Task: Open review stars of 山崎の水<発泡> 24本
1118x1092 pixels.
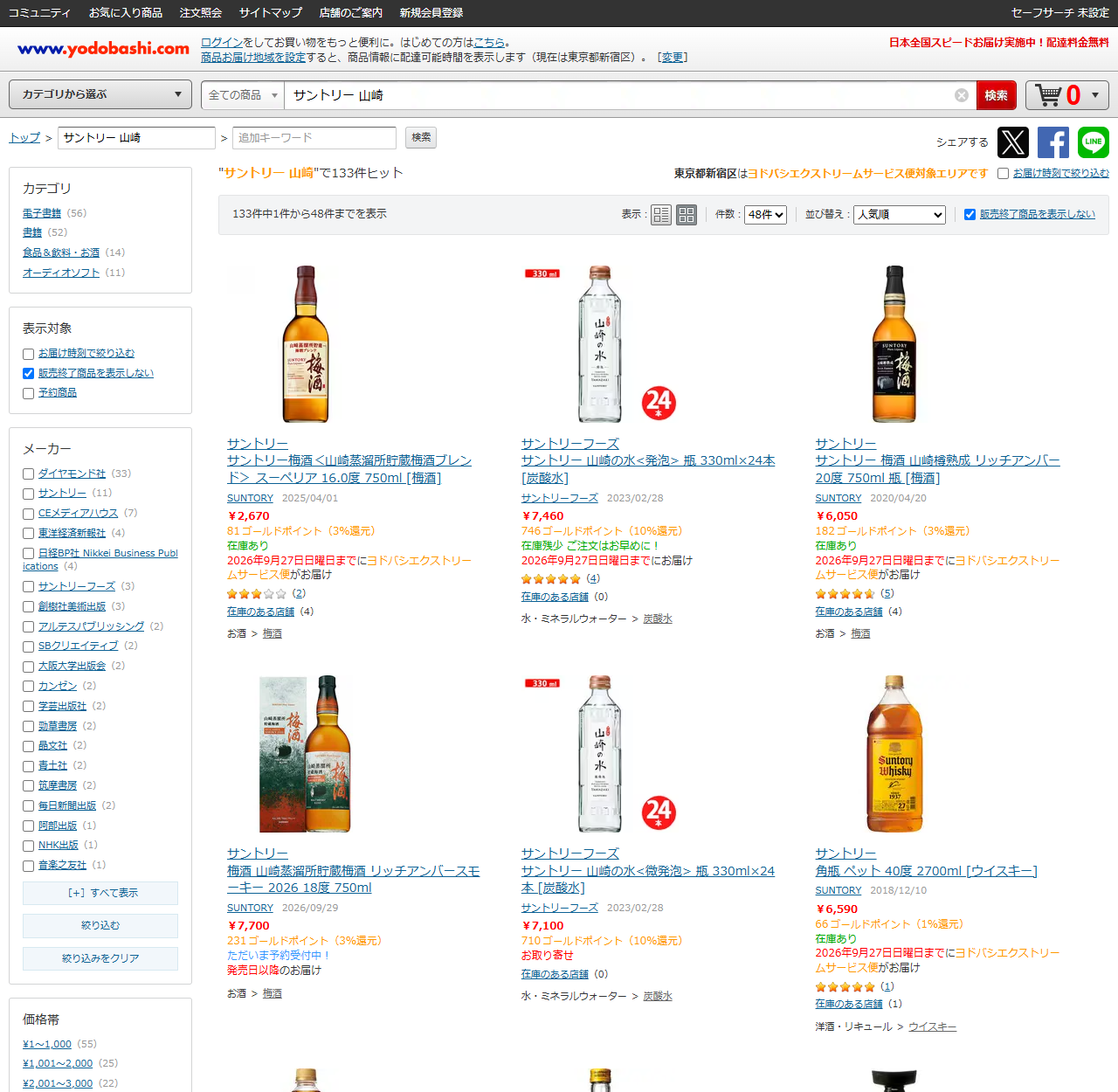Action: click(x=550, y=579)
